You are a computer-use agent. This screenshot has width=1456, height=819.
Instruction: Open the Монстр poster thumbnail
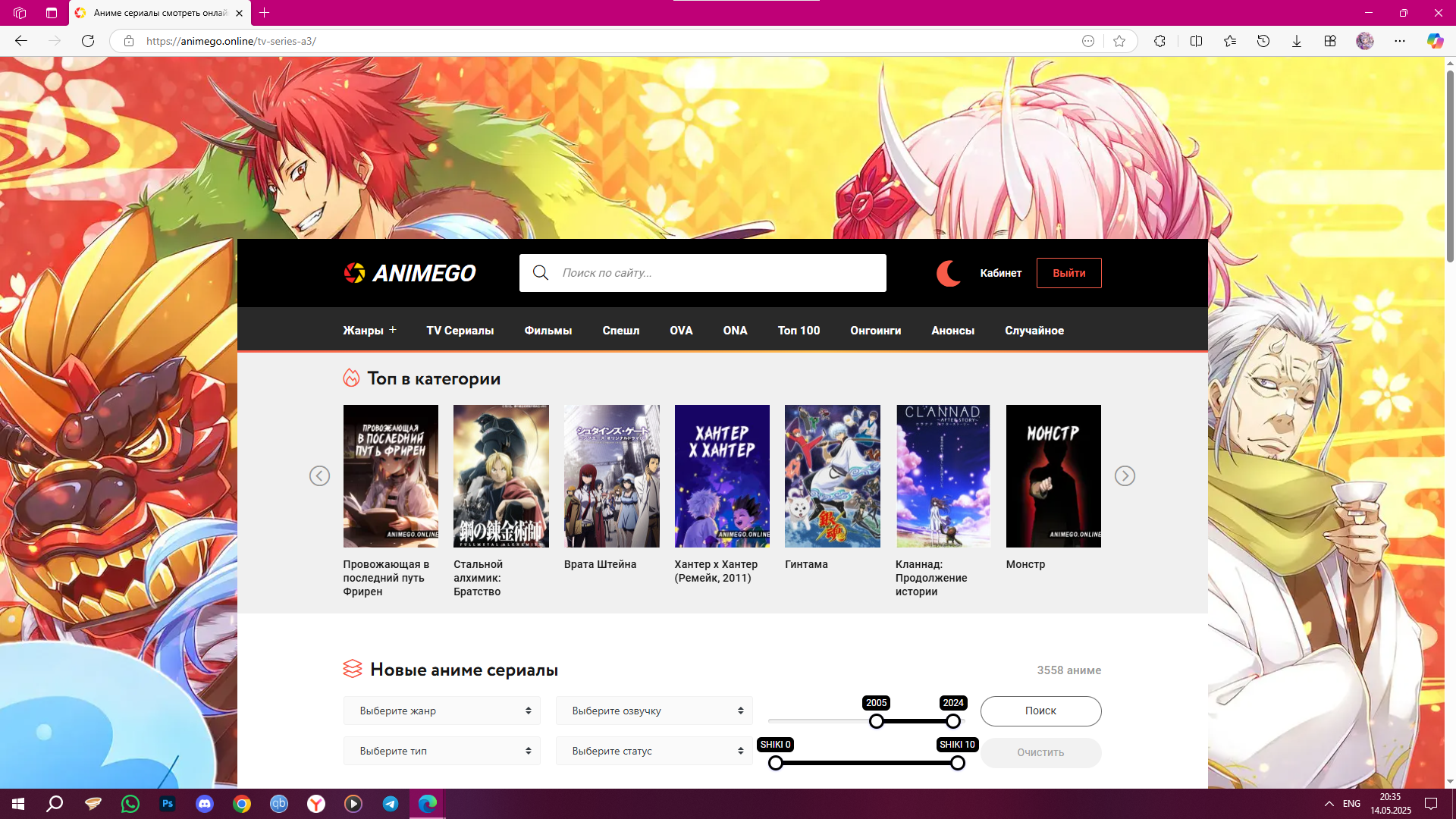pyautogui.click(x=1053, y=476)
